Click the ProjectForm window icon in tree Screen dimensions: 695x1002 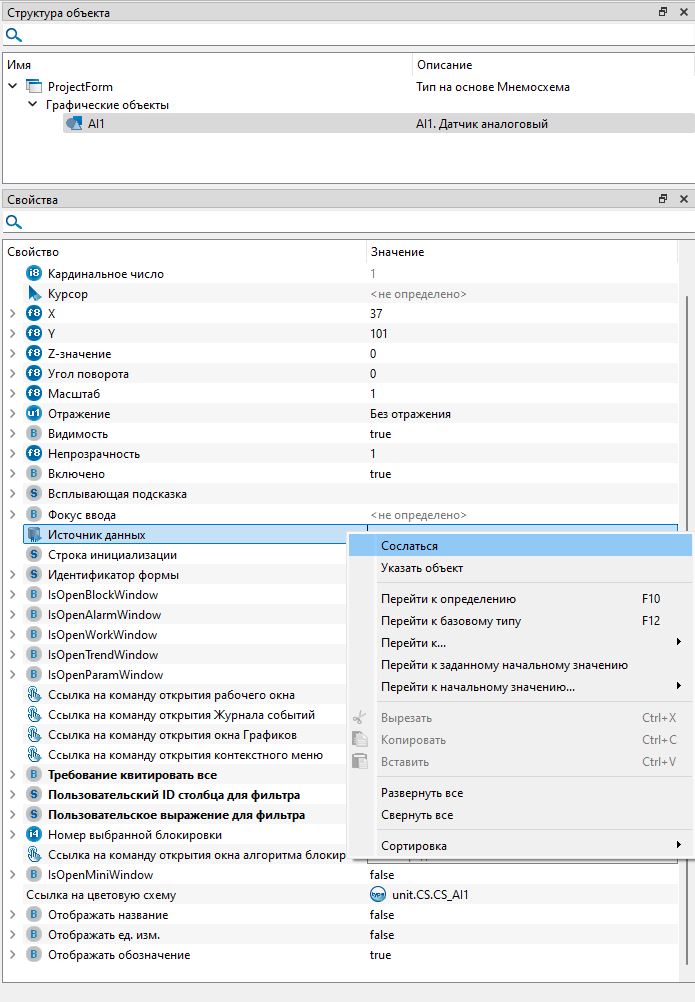pyautogui.click(x=34, y=87)
